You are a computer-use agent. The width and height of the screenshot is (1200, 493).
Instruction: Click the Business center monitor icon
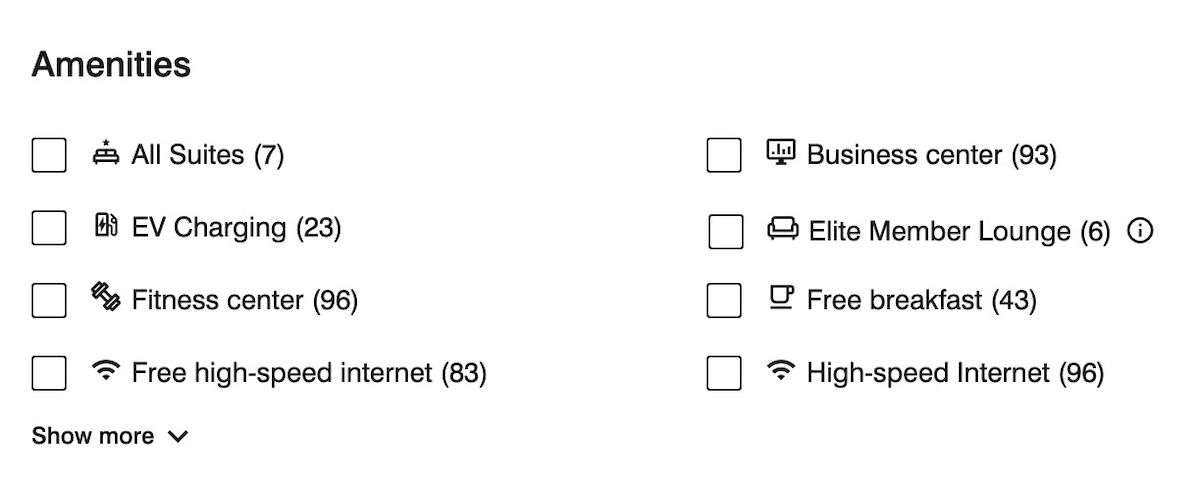(x=781, y=152)
